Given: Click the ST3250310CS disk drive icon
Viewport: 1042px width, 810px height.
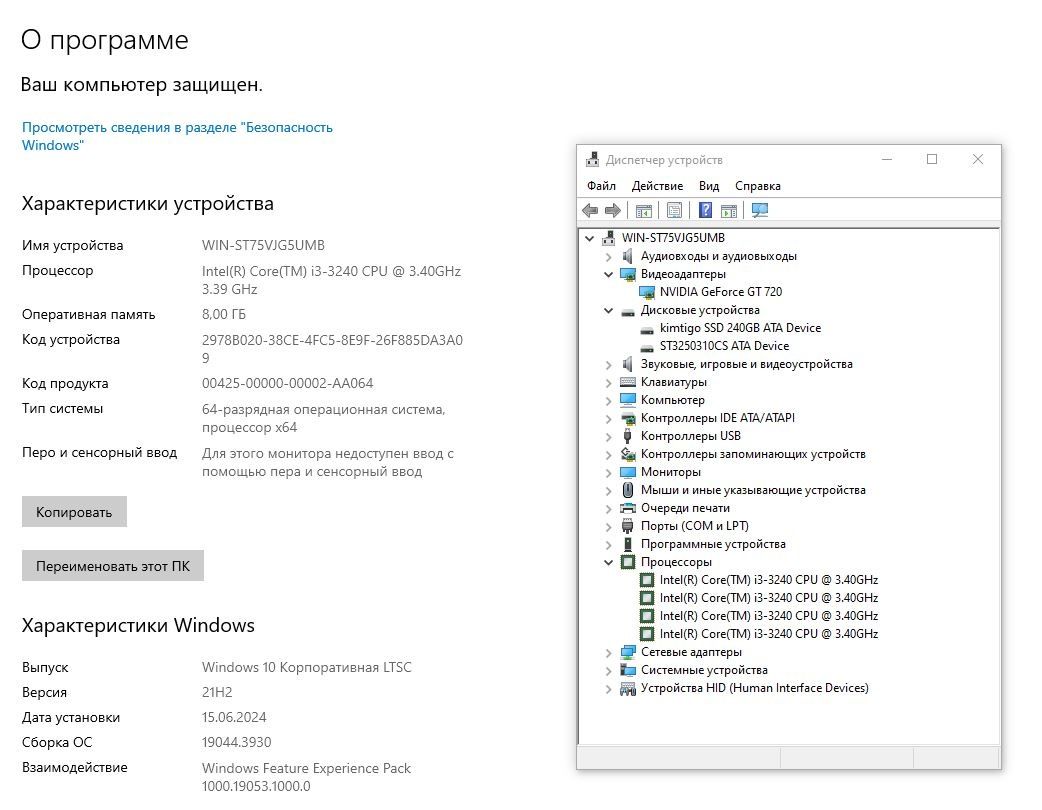Looking at the screenshot, I should click(647, 346).
